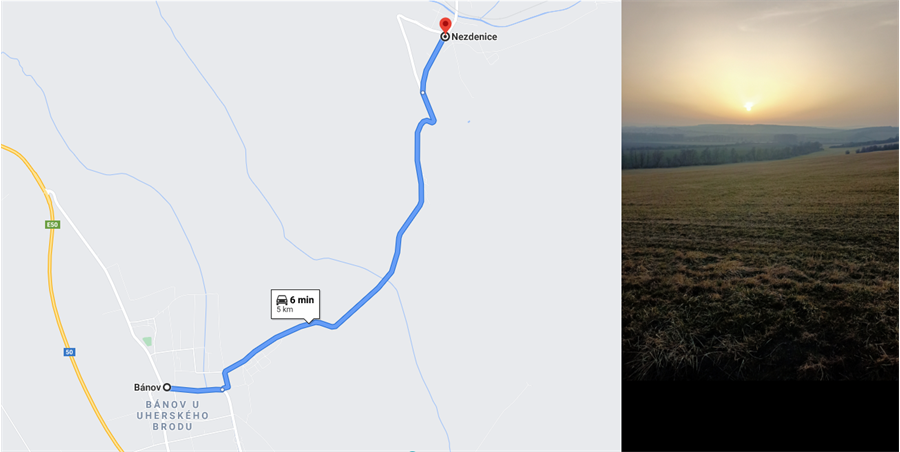The width and height of the screenshot is (900, 452).
Task: Click the waypoint dot south of Nezdenice
Action: point(422,92)
